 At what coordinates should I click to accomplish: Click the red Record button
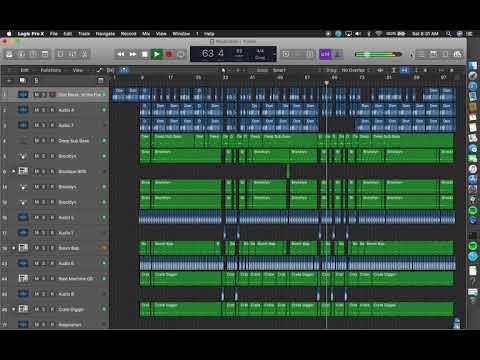(x=169, y=54)
